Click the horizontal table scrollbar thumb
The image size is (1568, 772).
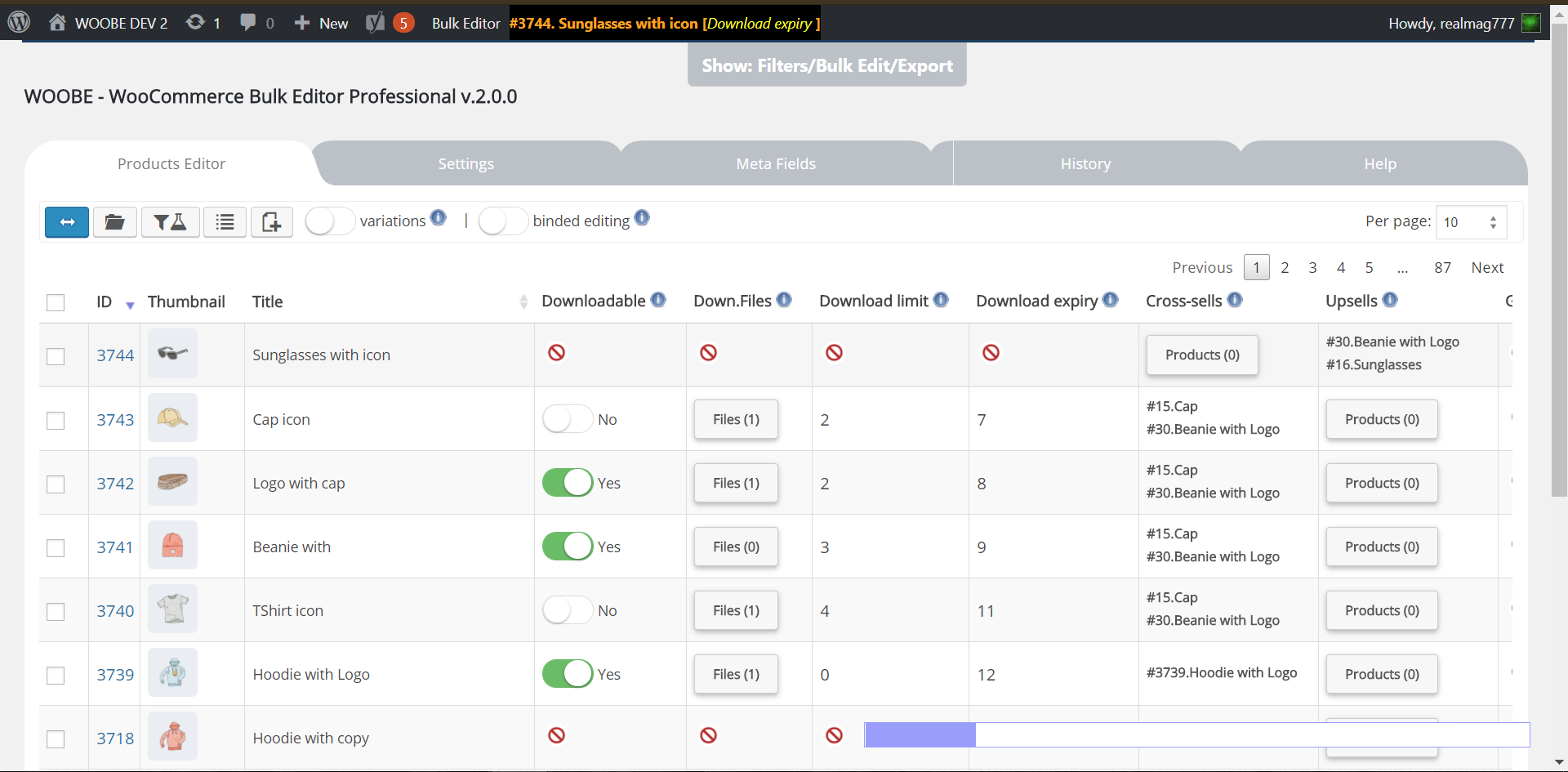pyautogui.click(x=920, y=735)
